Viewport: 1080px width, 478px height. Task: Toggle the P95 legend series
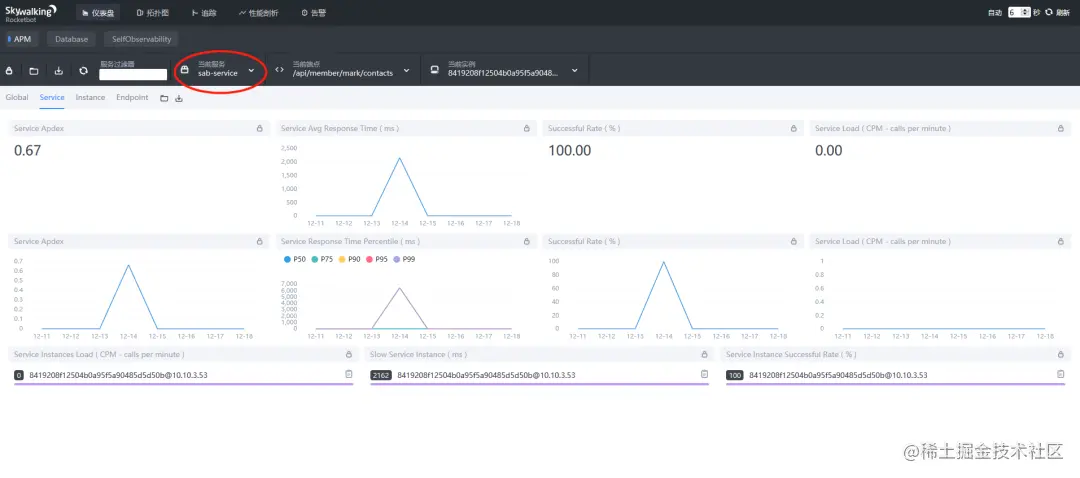377,260
